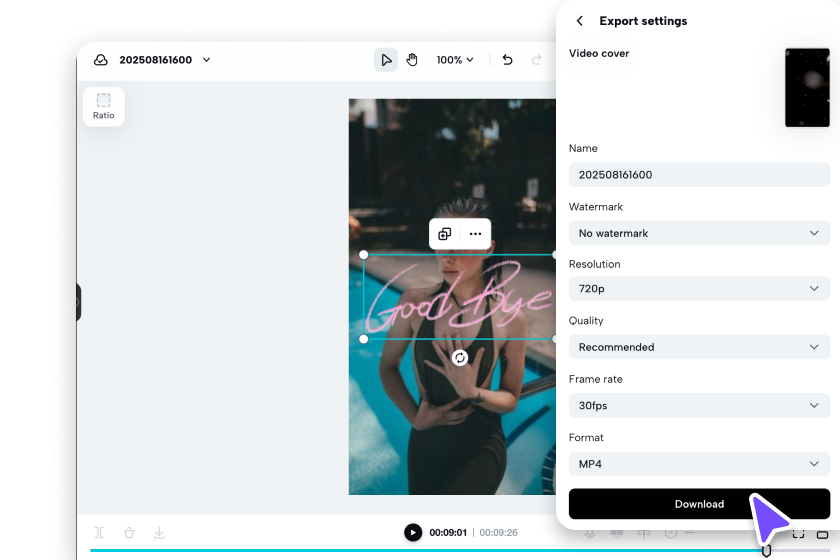Open the Resolution 720p dropdown

pyautogui.click(x=699, y=288)
